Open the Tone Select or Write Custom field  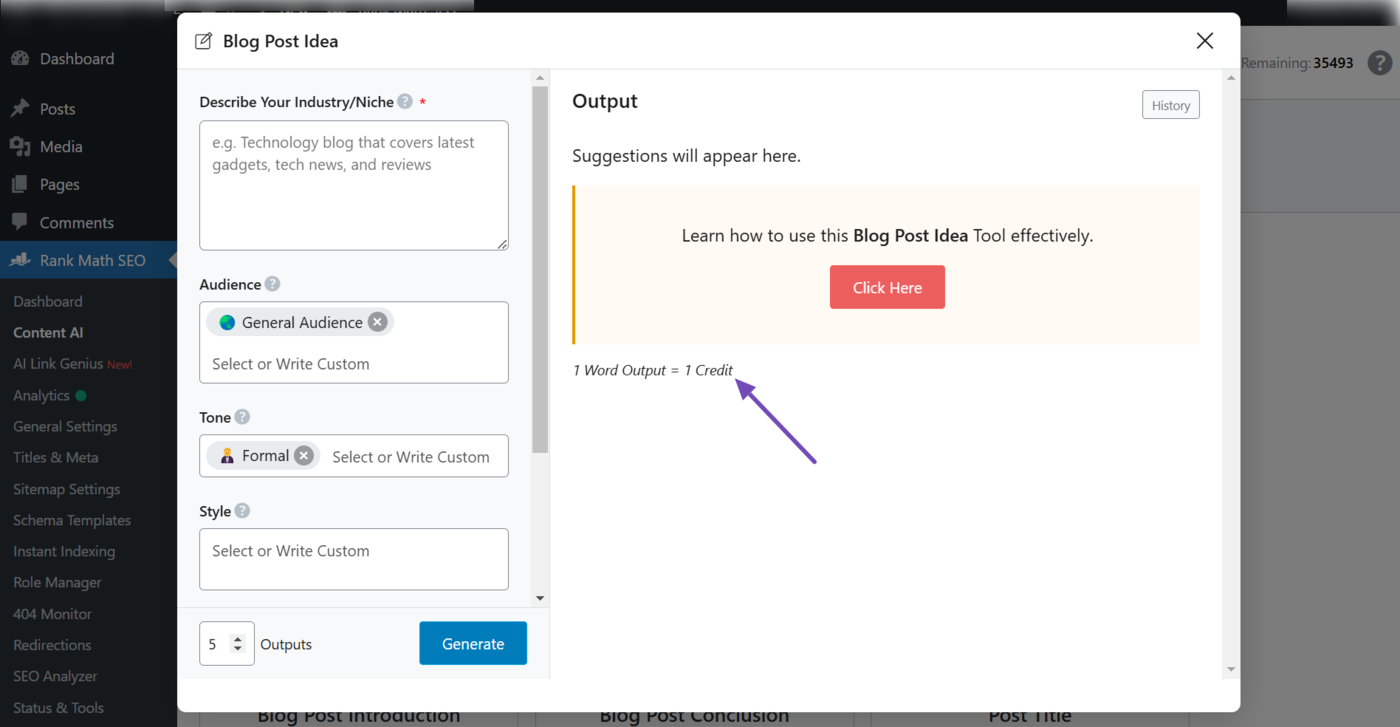point(411,457)
